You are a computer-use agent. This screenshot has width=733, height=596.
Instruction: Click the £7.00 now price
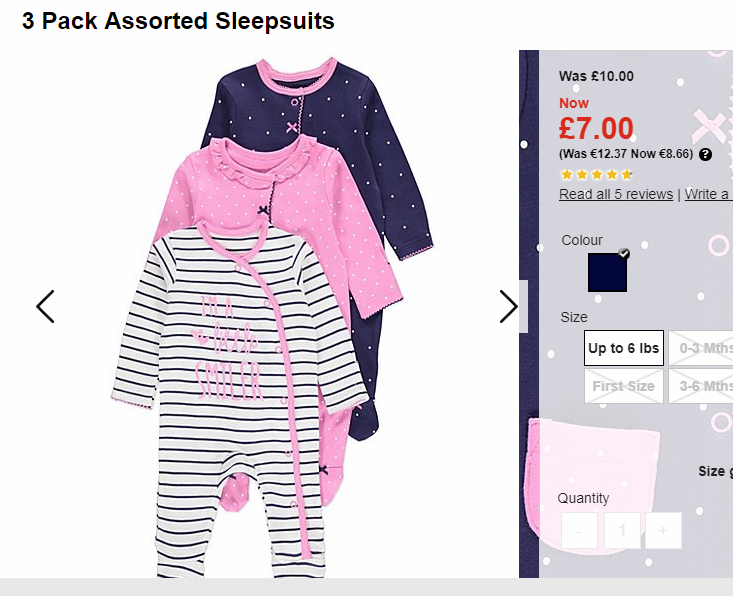point(596,129)
